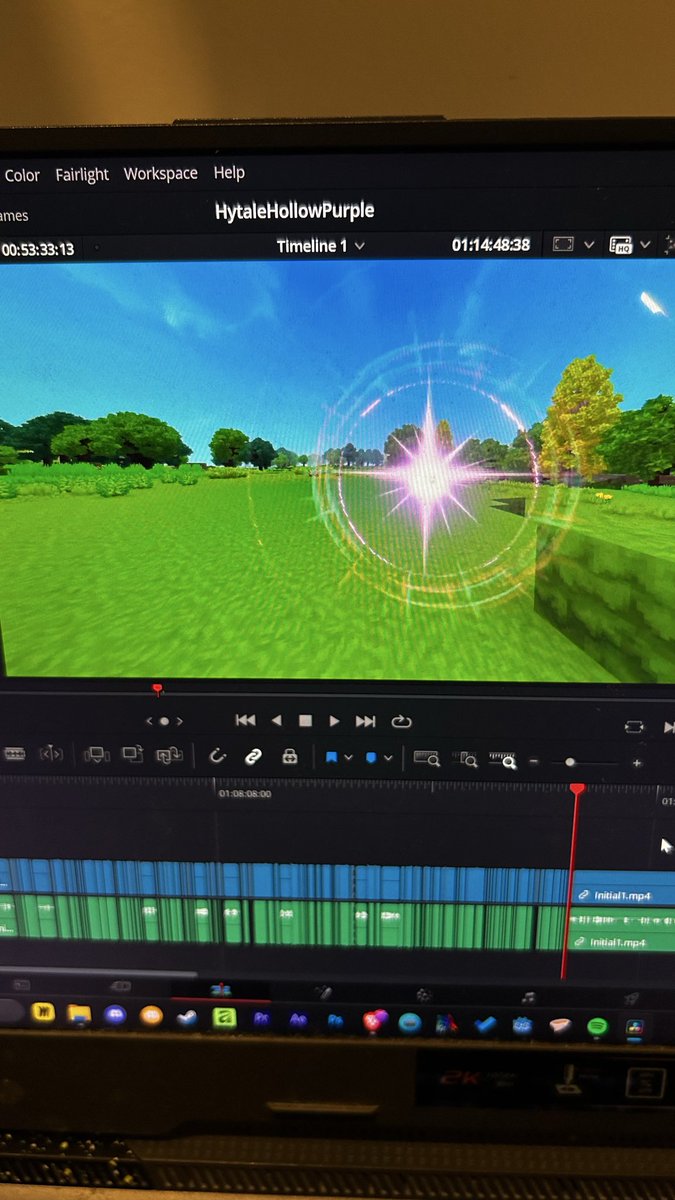Click DaVinci Resolve icon in the taskbar
This screenshot has width=675, height=1200.
[634, 1027]
